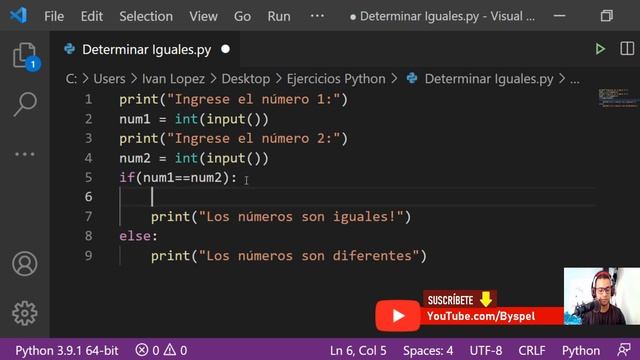The height and width of the screenshot is (360, 640).
Task: Open the Explorer view in the activity bar
Action: point(25,56)
